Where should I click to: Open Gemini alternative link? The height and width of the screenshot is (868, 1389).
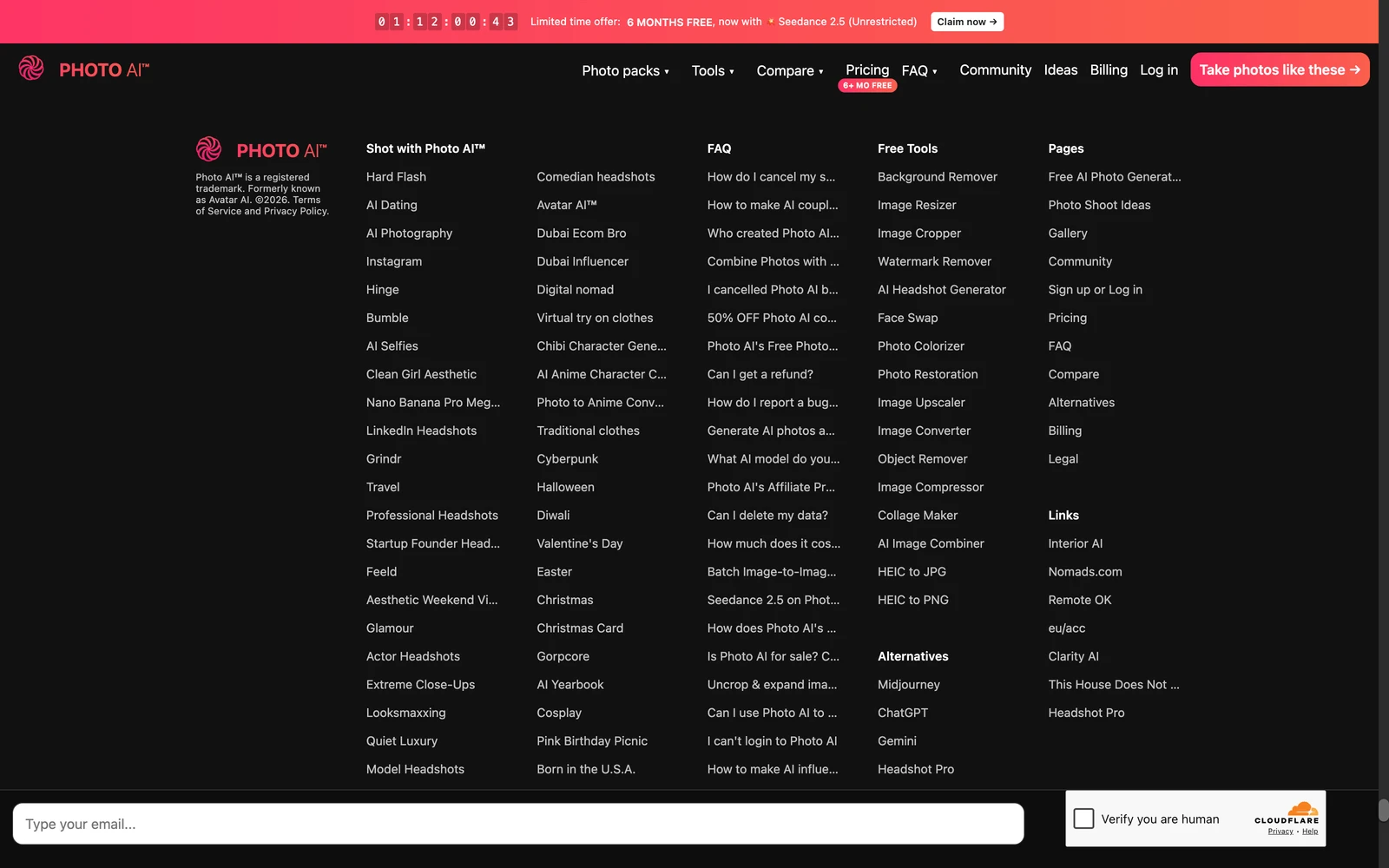pyautogui.click(x=897, y=741)
